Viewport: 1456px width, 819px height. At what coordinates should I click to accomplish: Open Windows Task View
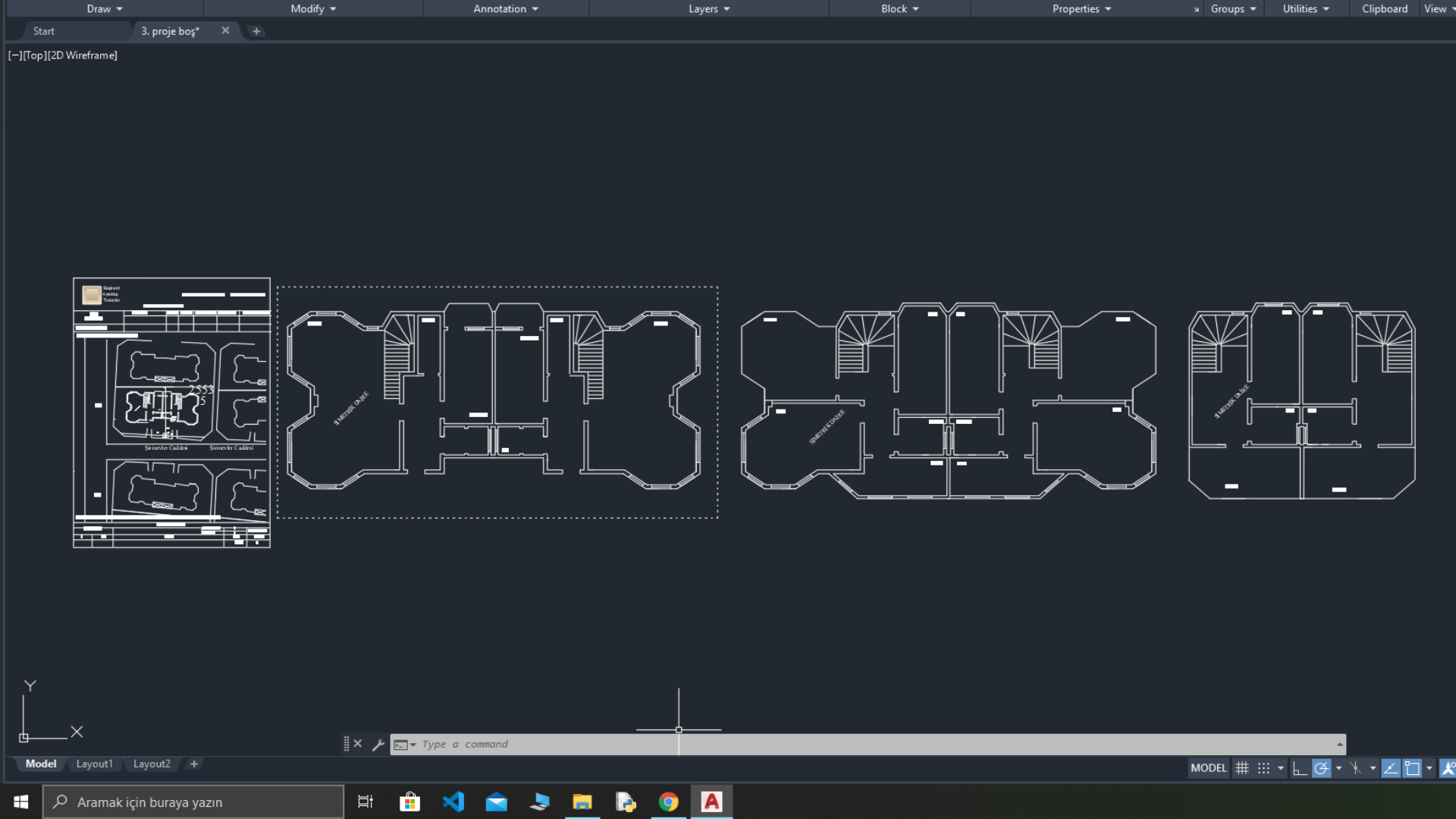pyautogui.click(x=365, y=802)
